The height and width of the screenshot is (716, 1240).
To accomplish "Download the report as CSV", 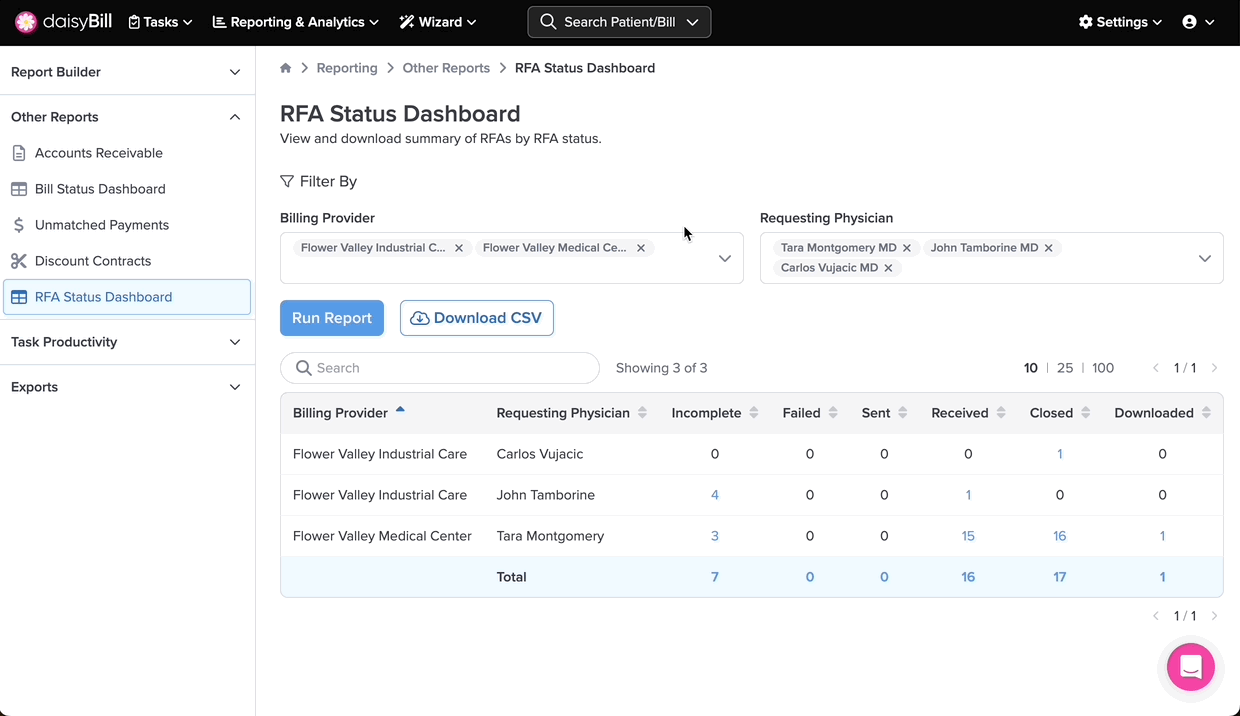I will click(477, 318).
